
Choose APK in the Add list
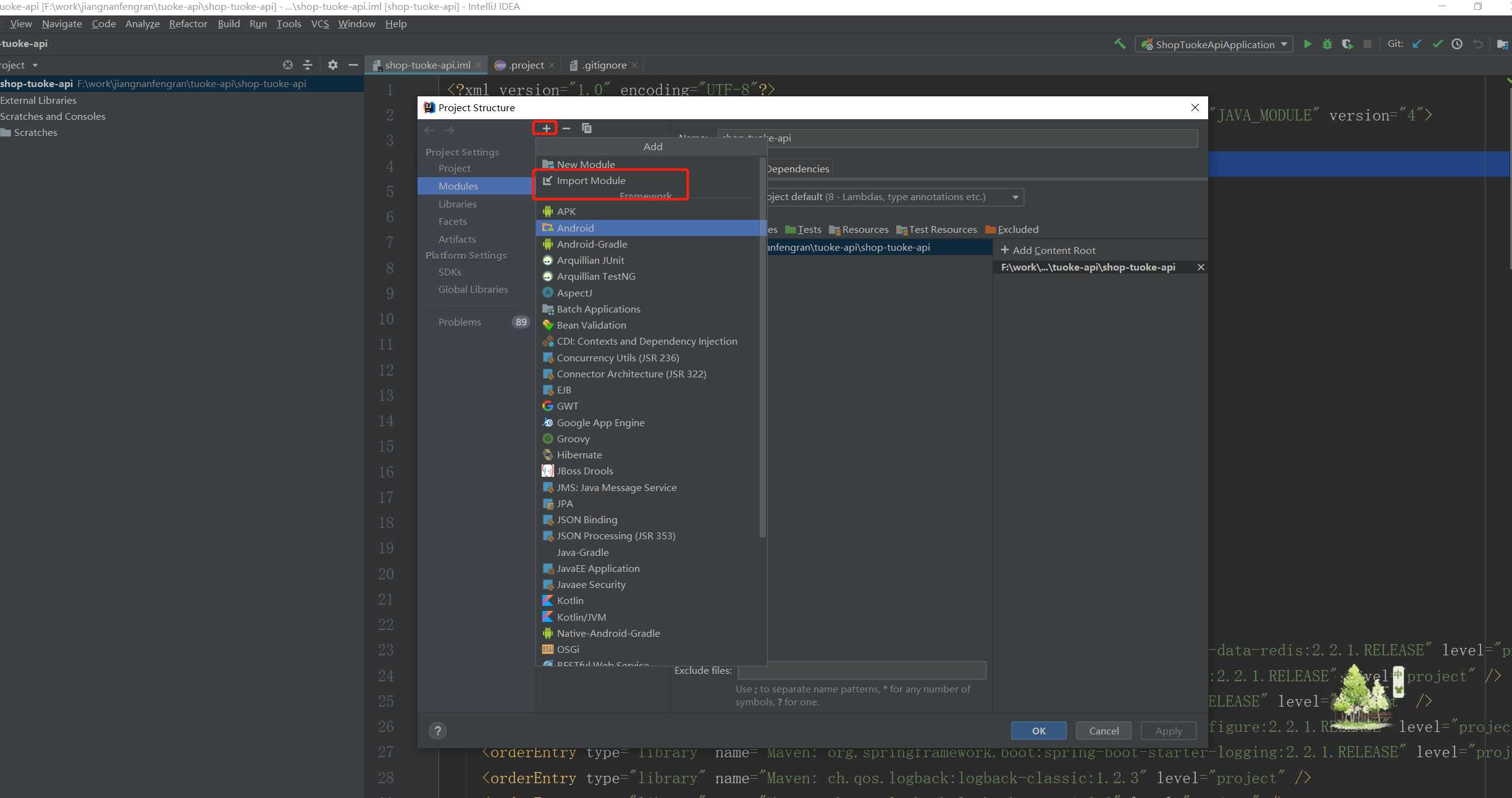tap(647, 211)
